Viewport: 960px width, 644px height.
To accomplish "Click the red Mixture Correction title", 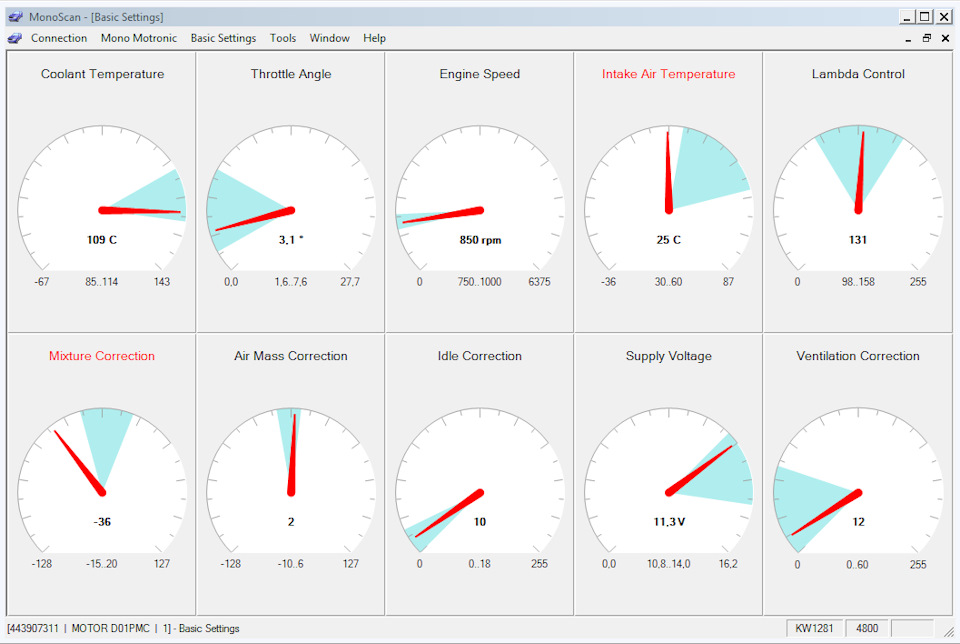I will pos(102,356).
